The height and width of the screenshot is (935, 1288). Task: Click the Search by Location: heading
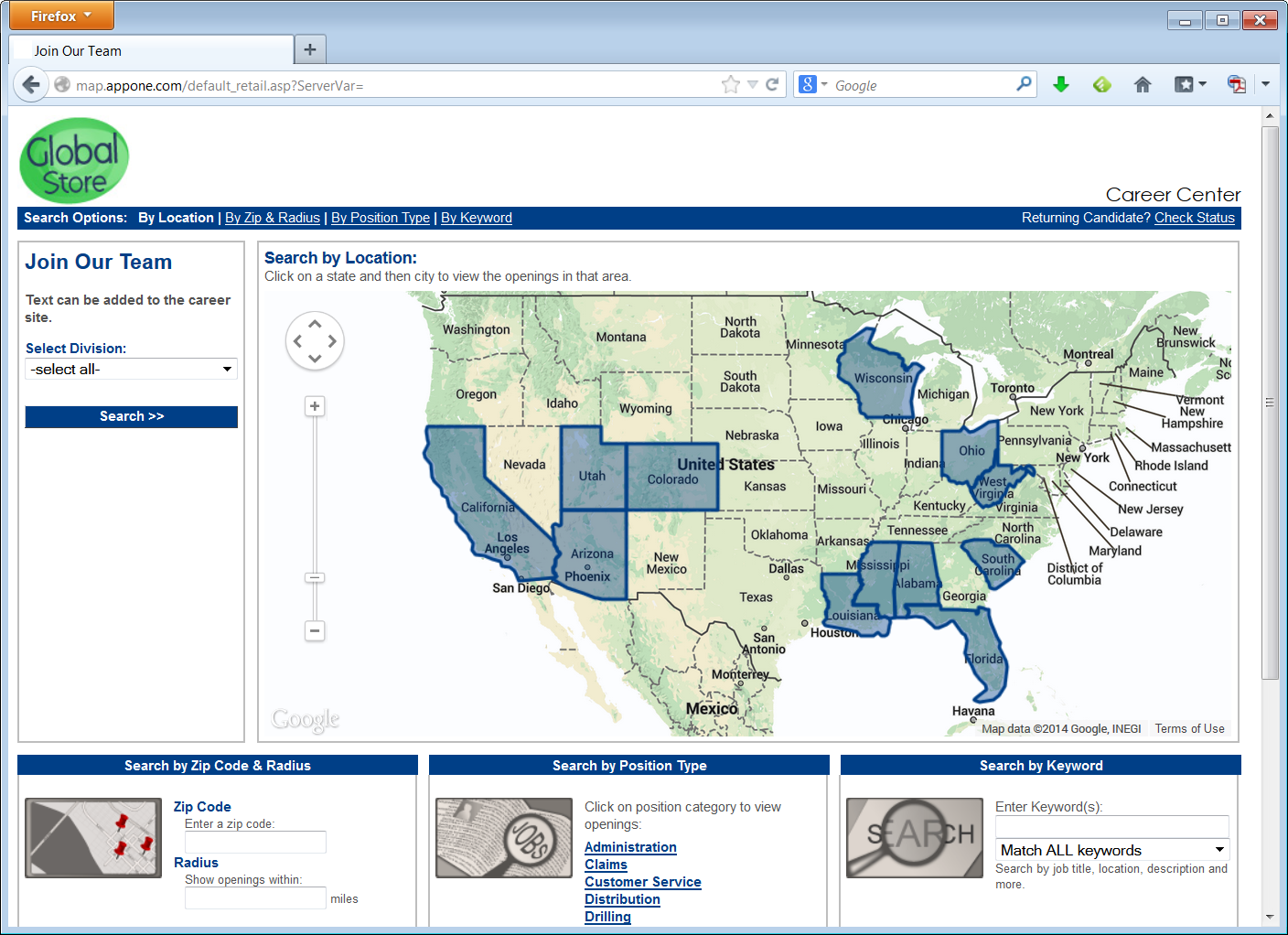tap(340, 258)
